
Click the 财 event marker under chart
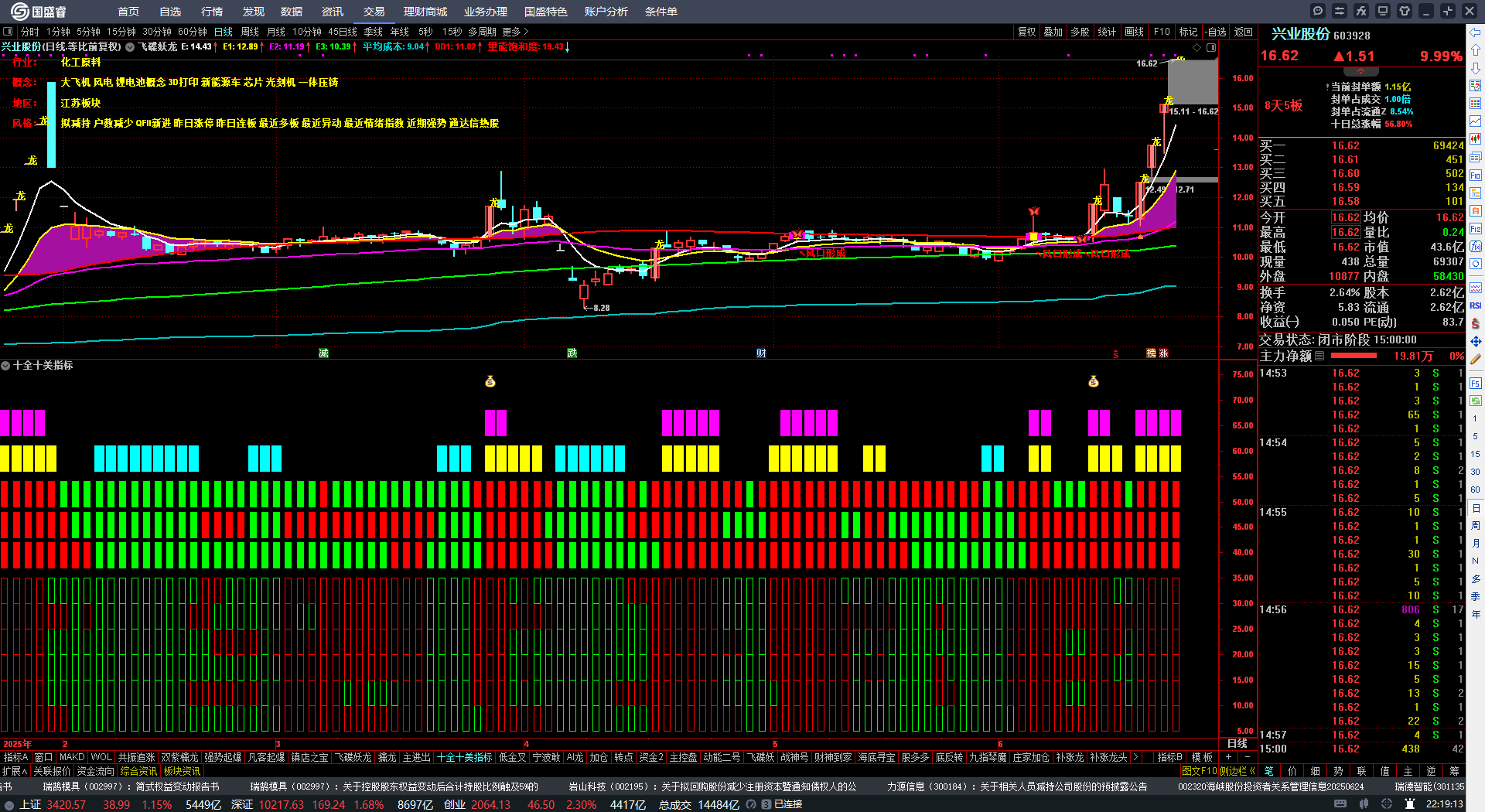[761, 353]
